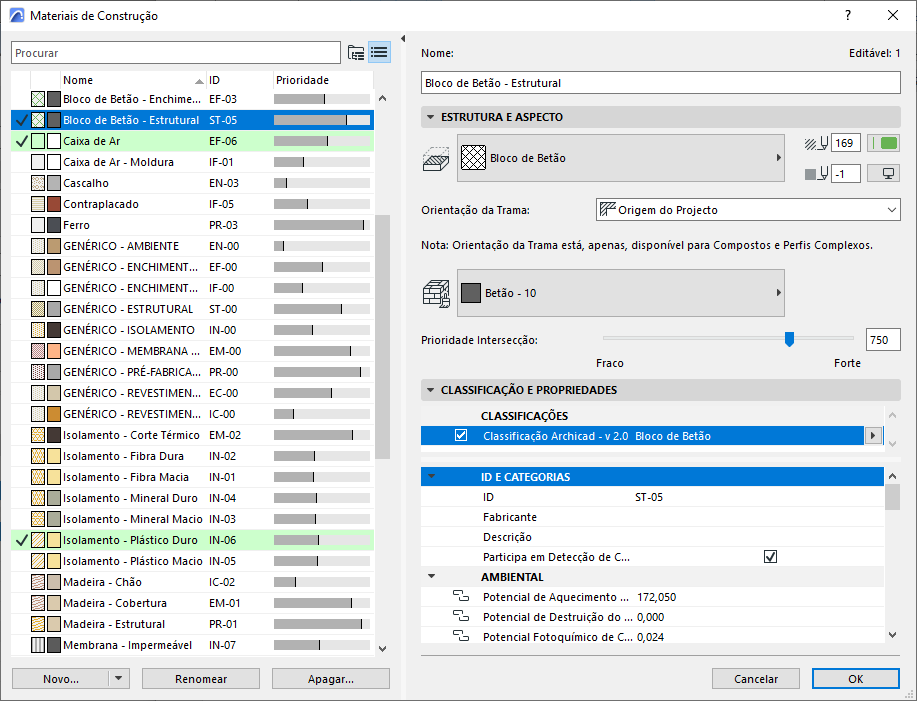Click the fill icon of Isolamento - Fibra Dura
This screenshot has height=701, width=917.
click(x=38, y=456)
